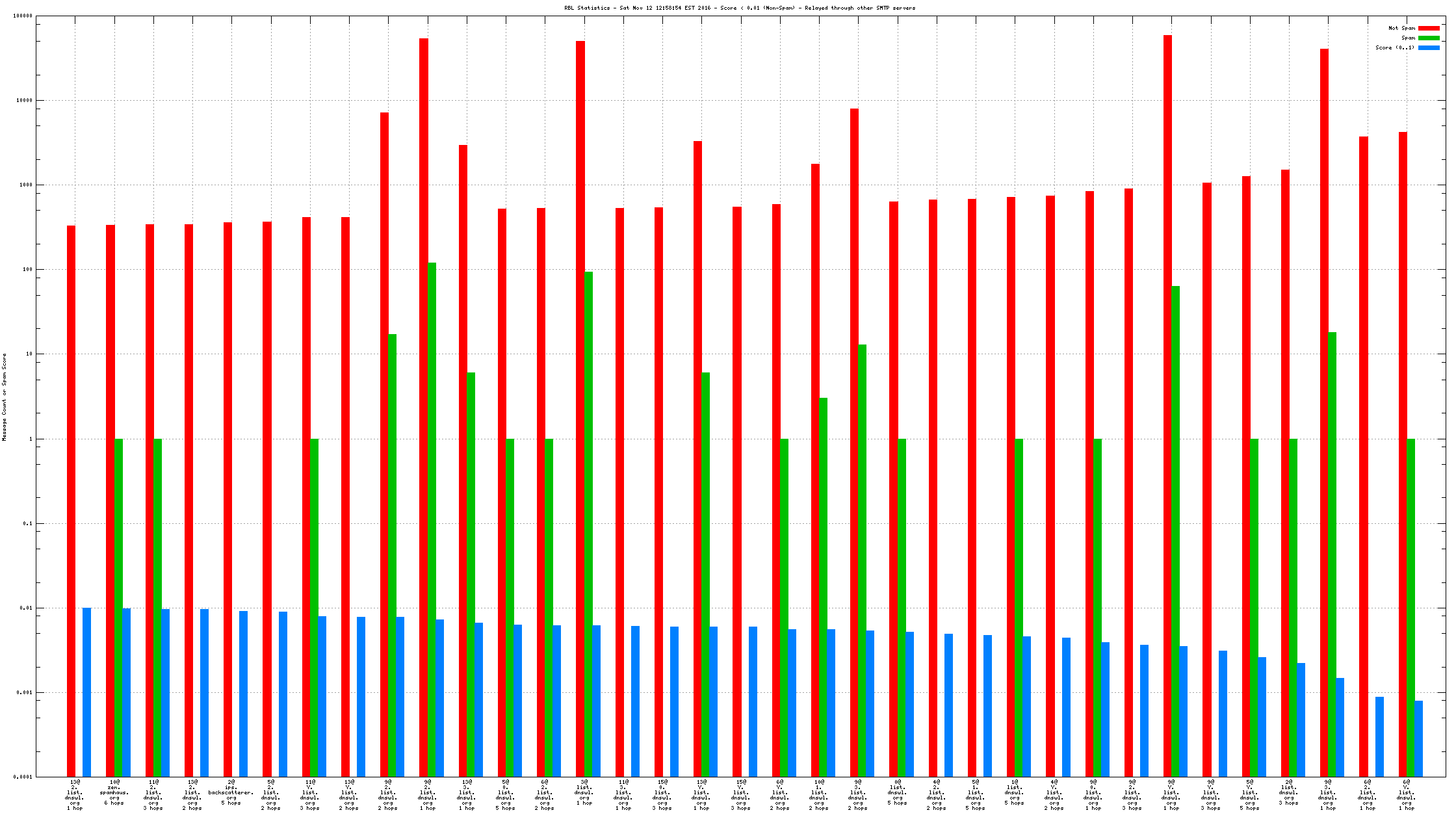Click the 0.0001 y-axis tick label

point(22,777)
